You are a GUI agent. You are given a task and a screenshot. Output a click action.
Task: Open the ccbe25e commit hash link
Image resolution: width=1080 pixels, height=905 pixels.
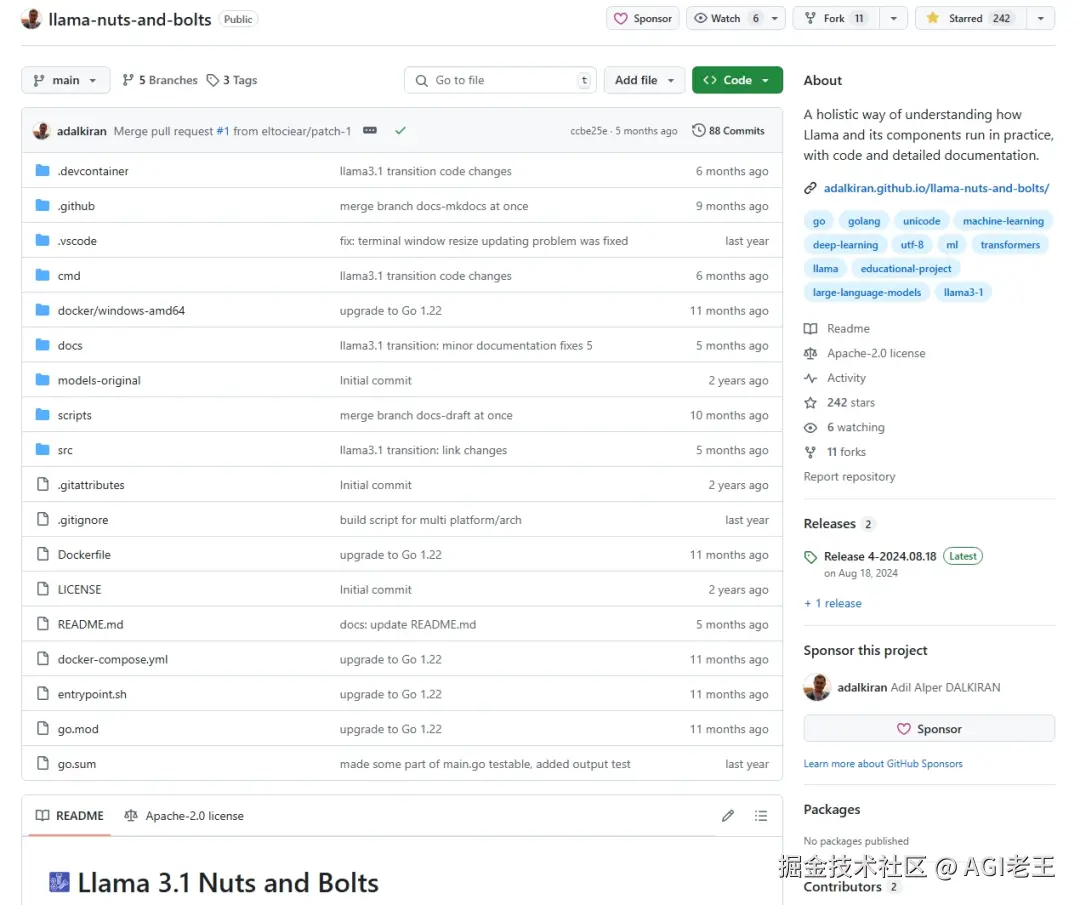[588, 131]
